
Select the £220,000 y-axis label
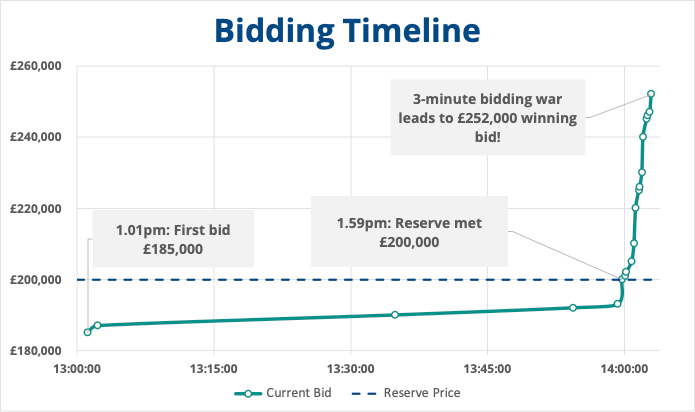[35, 209]
